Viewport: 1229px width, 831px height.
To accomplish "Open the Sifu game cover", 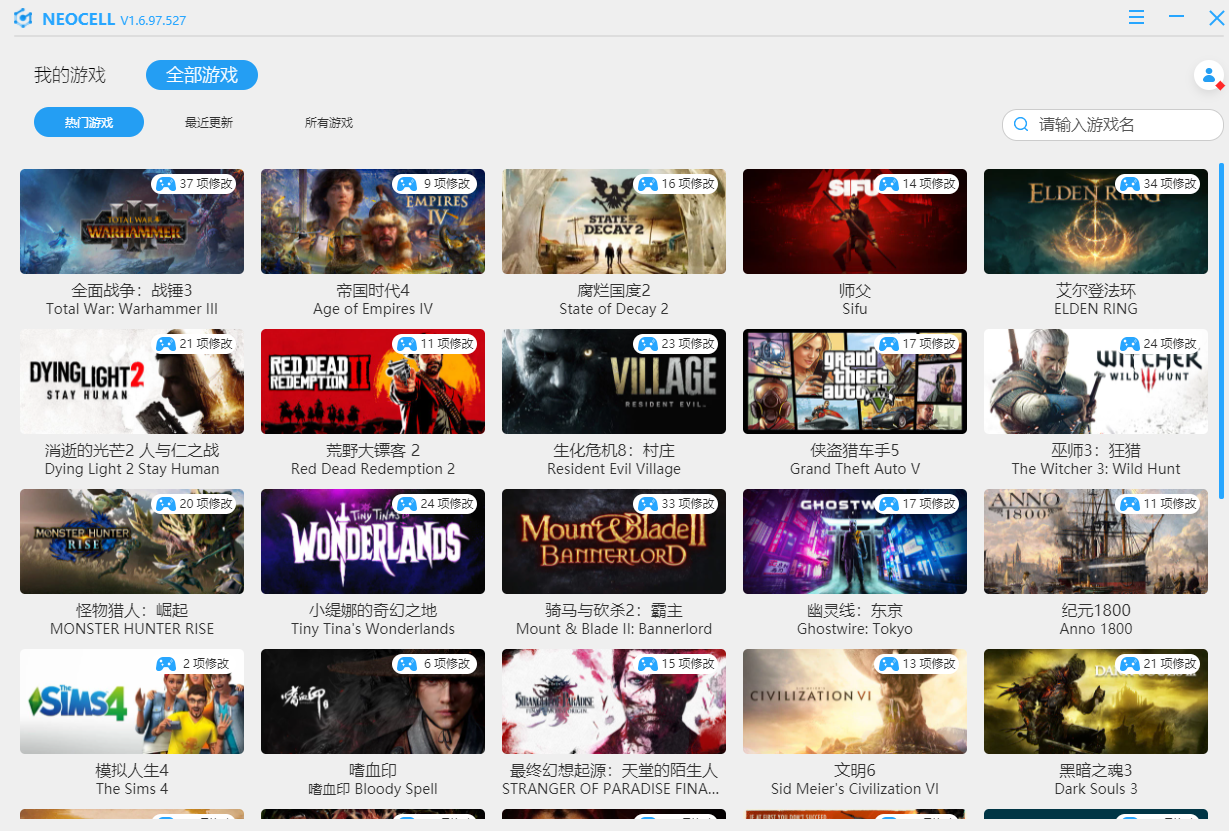I will pyautogui.click(x=855, y=221).
